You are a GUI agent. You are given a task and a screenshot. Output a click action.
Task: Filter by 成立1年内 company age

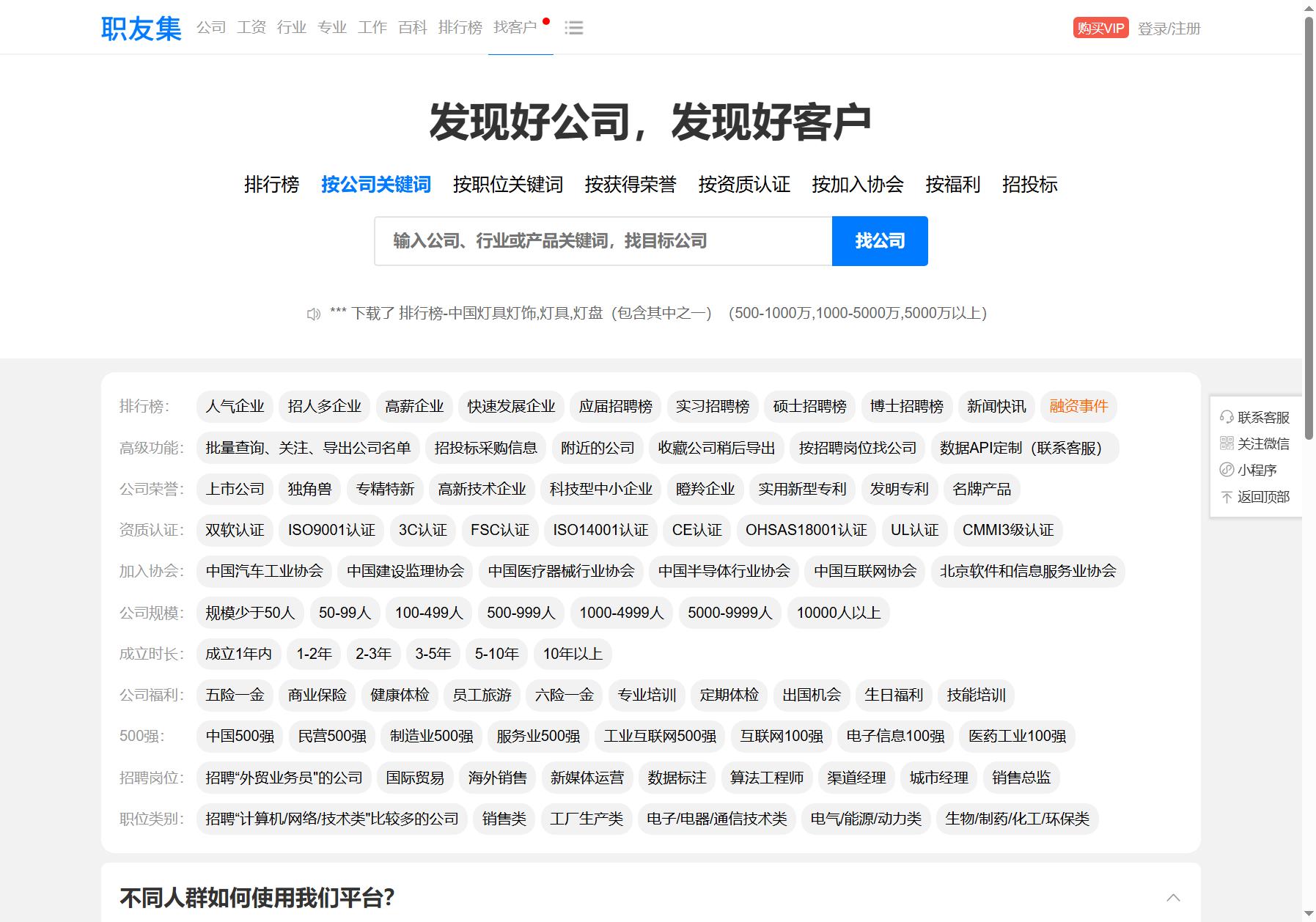(239, 654)
